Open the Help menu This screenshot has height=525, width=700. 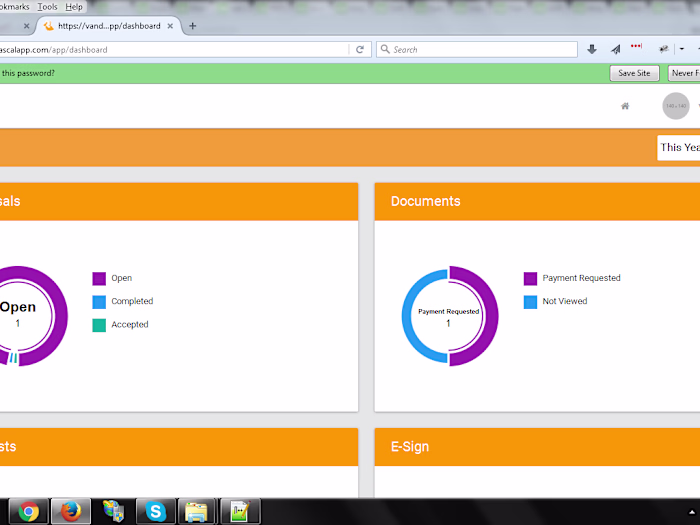[x=74, y=7]
